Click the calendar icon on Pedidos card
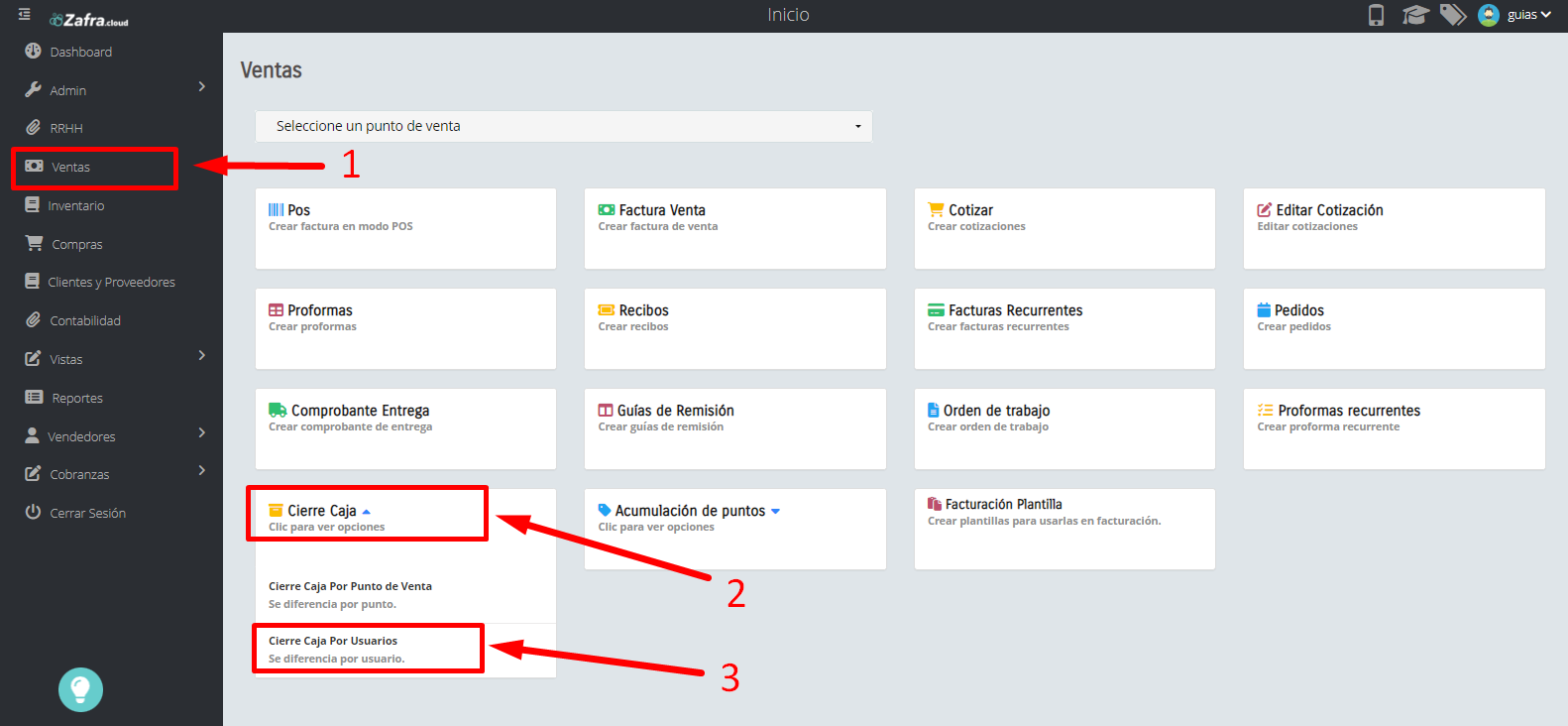The width and height of the screenshot is (1568, 726). click(1264, 309)
